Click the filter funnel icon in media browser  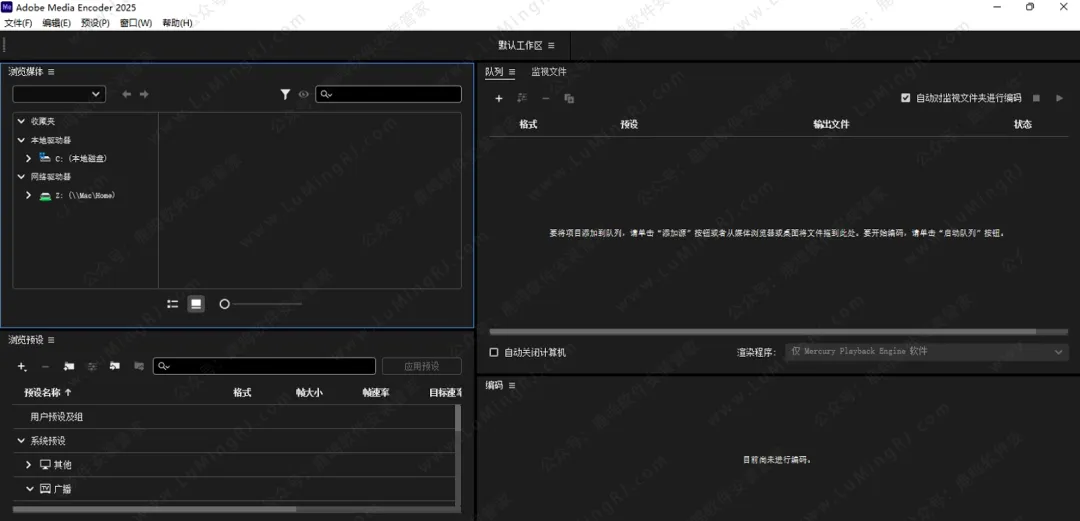tap(285, 94)
